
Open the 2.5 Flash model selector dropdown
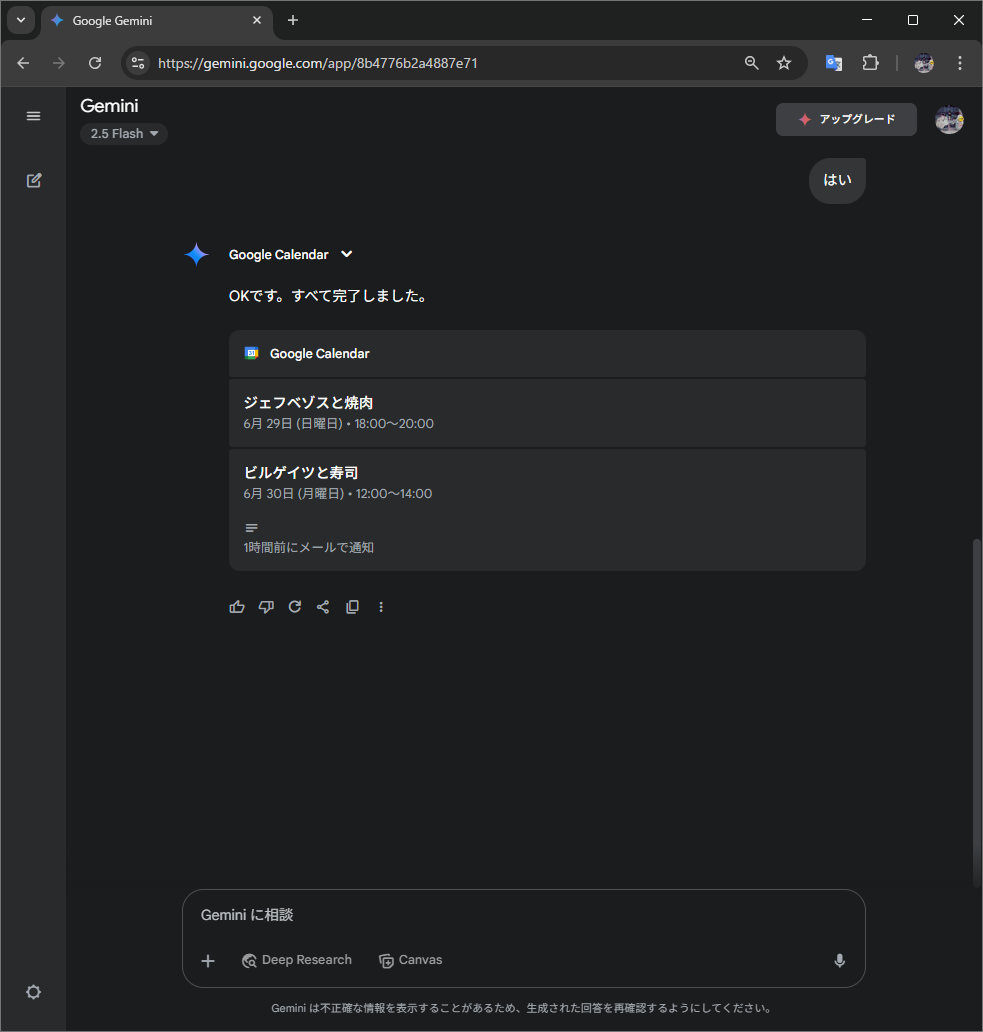click(x=124, y=134)
